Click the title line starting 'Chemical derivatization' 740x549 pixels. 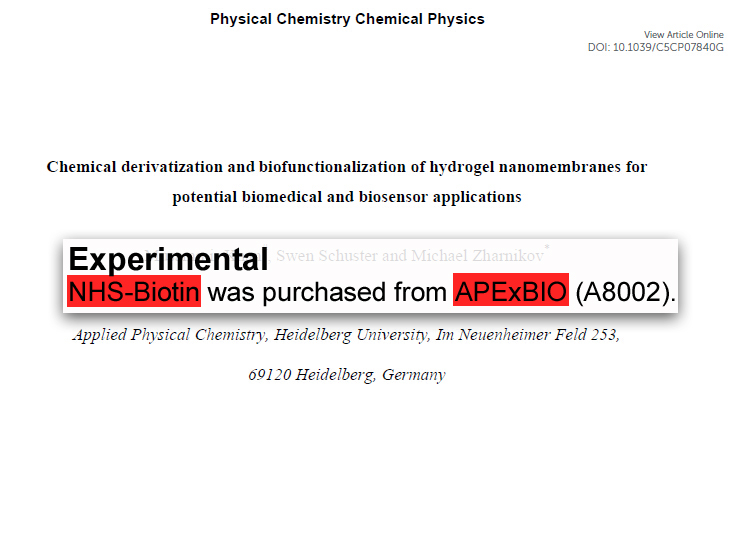coord(347,167)
